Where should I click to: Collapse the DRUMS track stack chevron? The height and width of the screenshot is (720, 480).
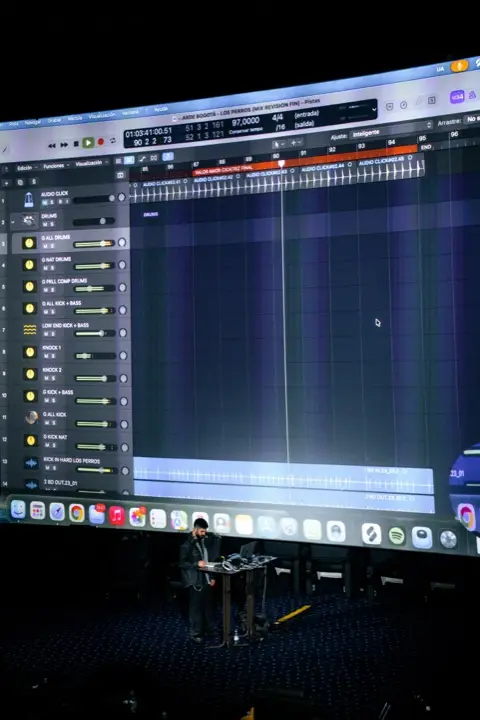click(13, 222)
